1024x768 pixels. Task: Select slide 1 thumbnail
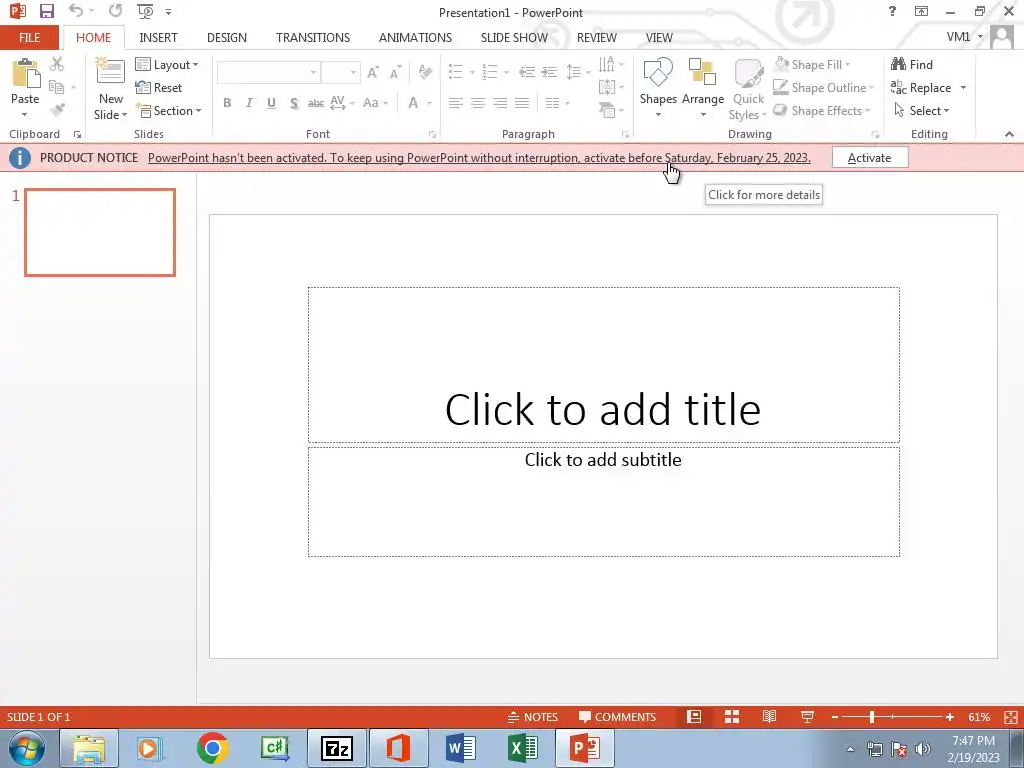[100, 232]
